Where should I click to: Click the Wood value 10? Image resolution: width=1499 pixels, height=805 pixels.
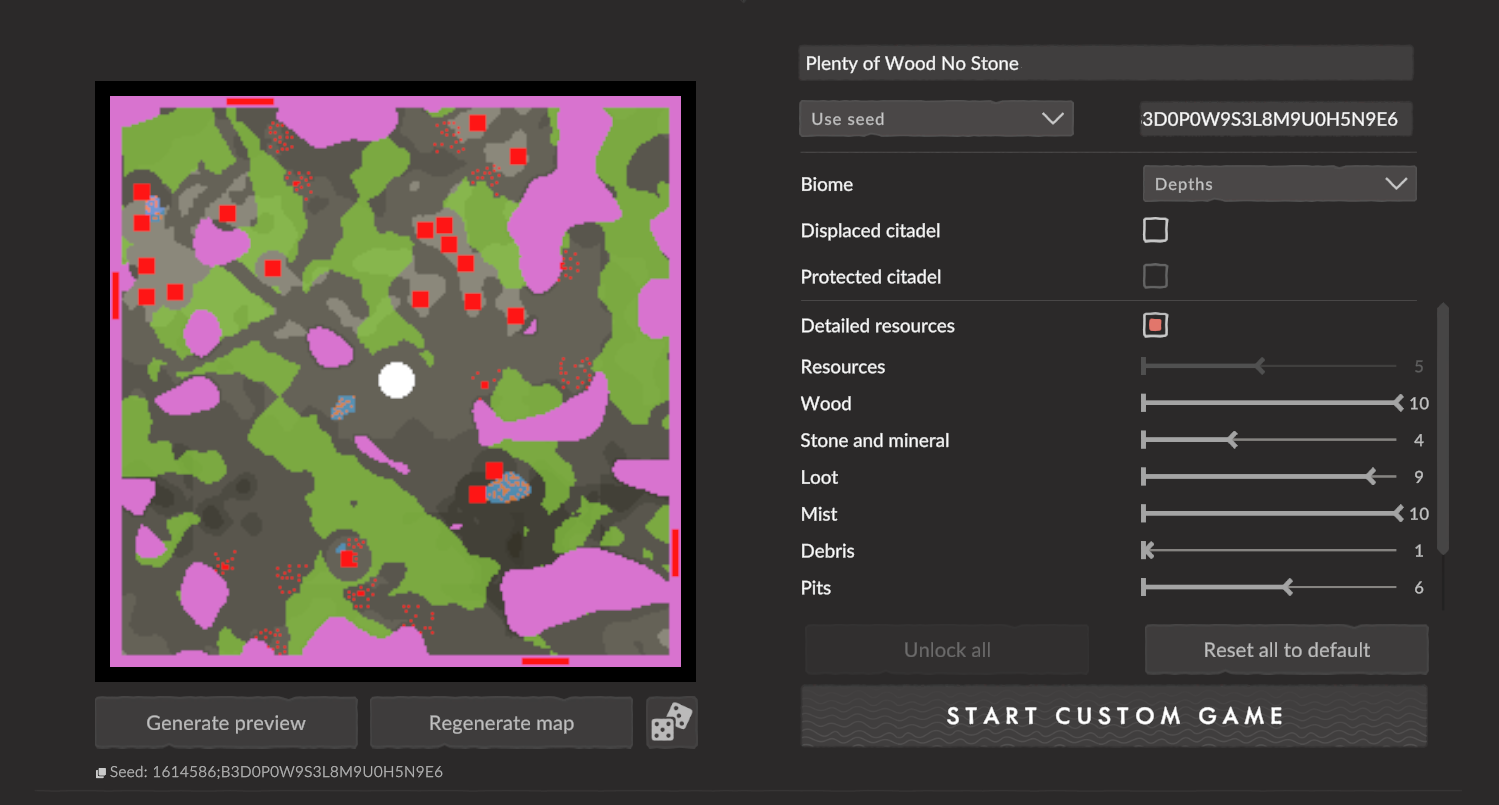(x=1419, y=404)
